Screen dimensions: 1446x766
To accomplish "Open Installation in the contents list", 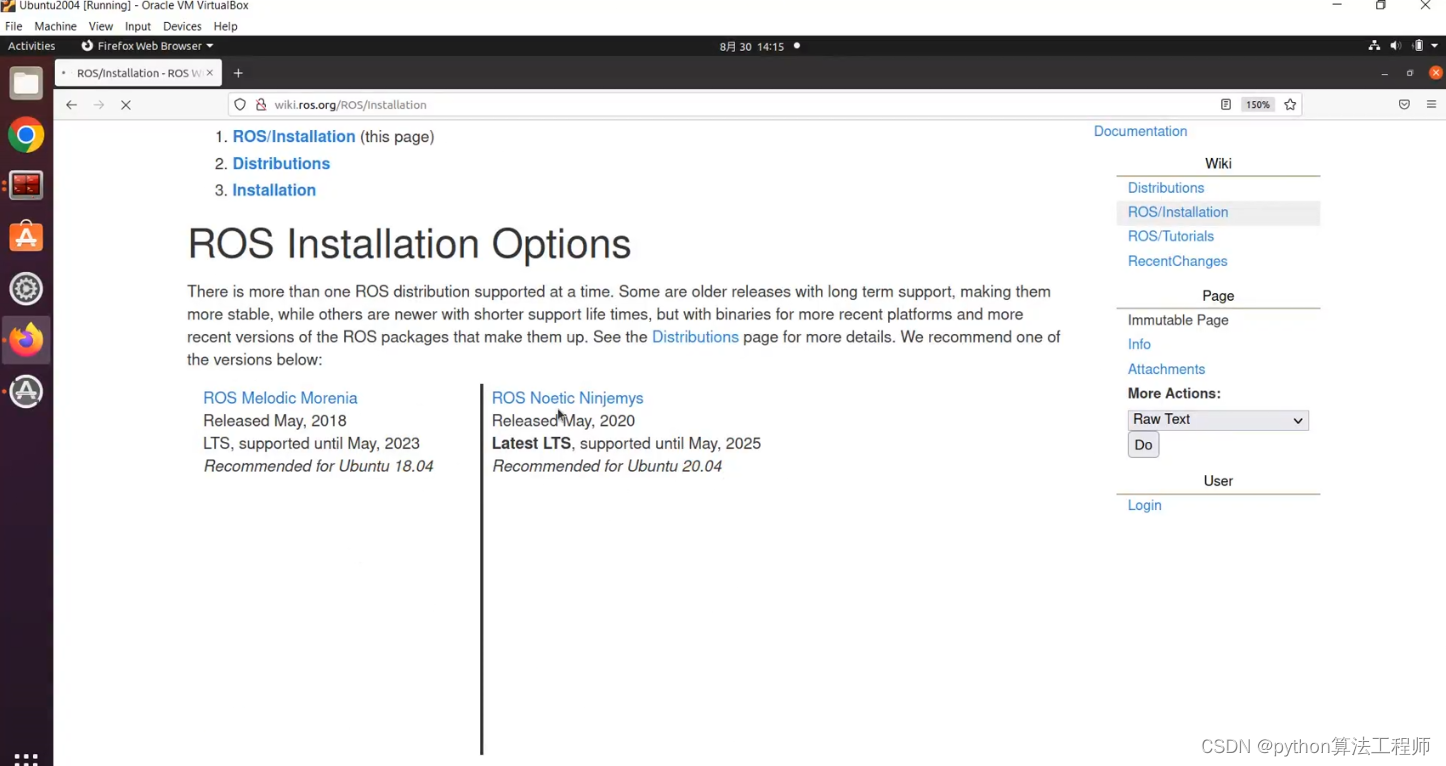I will click(274, 190).
